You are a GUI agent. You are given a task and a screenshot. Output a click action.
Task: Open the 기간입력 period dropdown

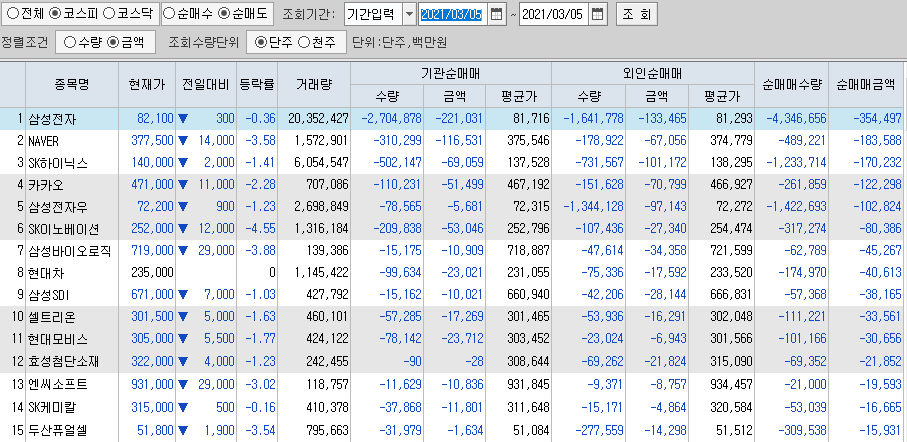409,14
